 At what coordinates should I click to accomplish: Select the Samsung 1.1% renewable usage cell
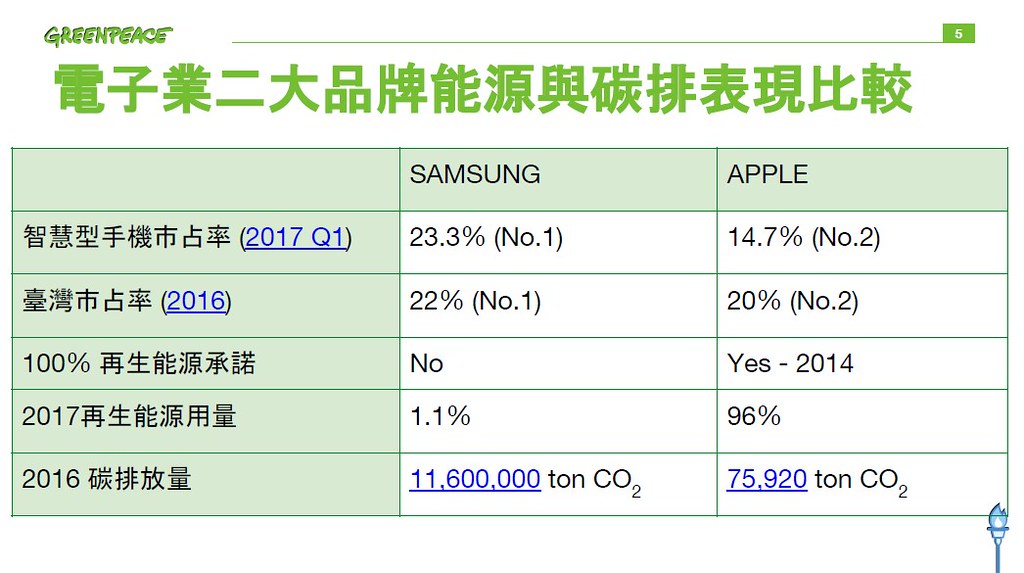coord(558,421)
